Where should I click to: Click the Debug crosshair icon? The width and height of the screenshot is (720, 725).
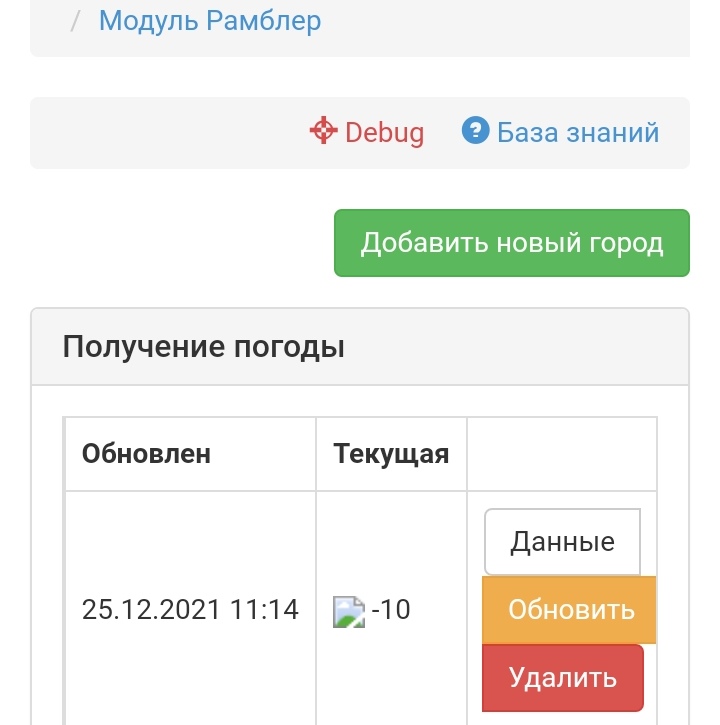(x=323, y=131)
